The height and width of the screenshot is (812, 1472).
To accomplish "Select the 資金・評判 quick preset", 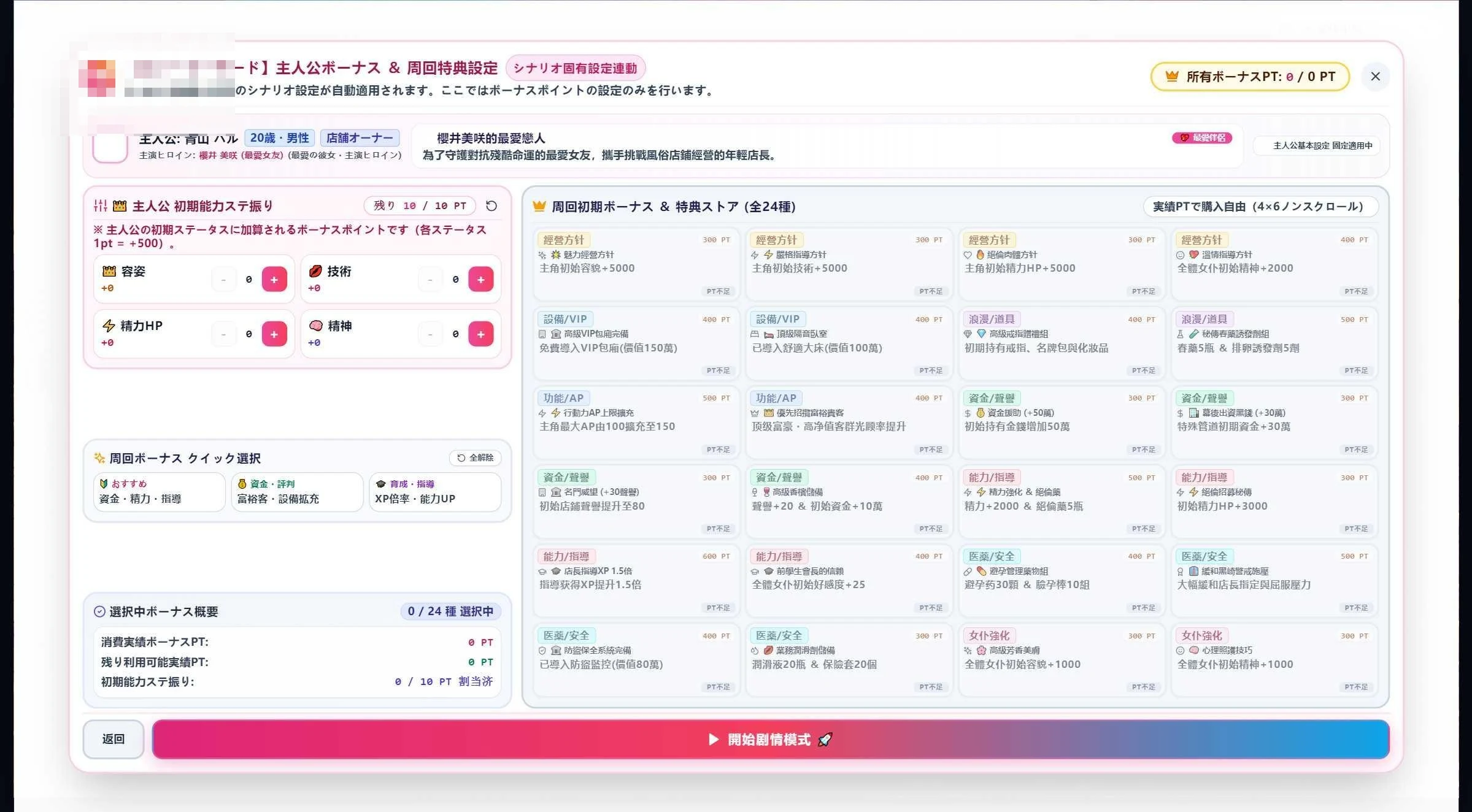I will (298, 492).
